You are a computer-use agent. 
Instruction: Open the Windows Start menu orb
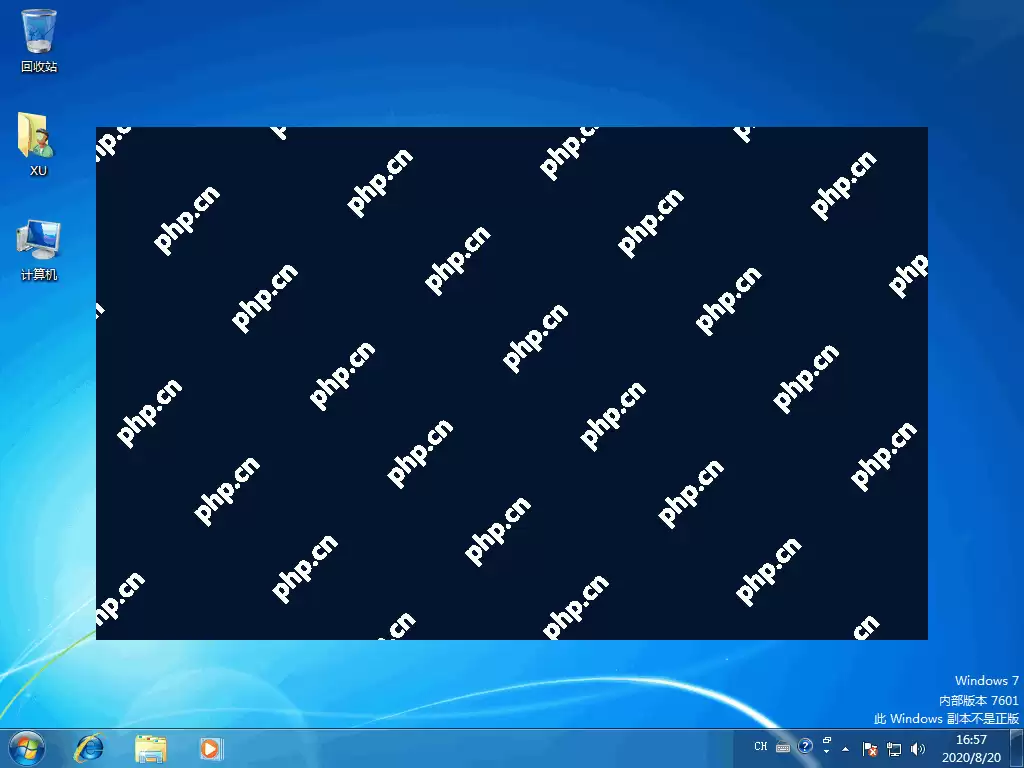tap(24, 747)
